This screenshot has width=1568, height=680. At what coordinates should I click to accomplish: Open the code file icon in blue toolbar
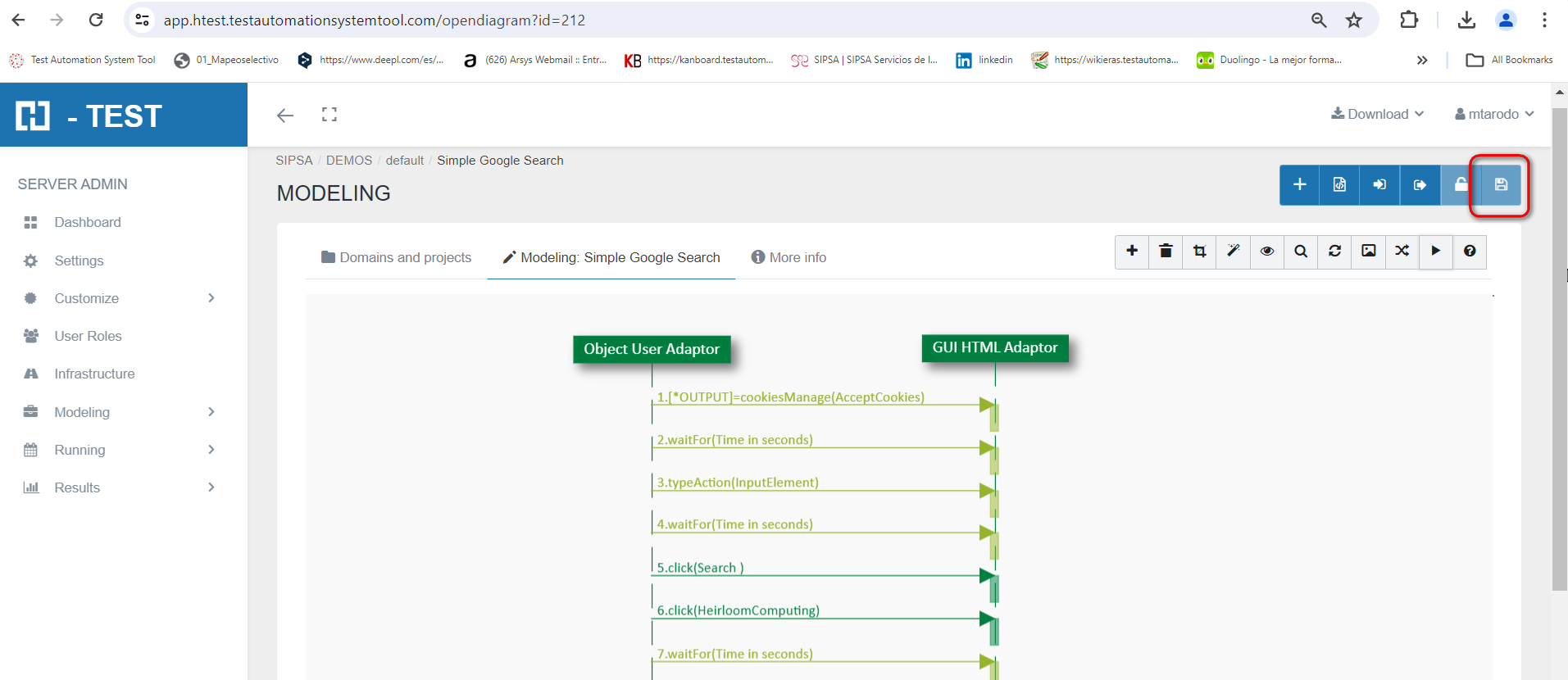1339,185
